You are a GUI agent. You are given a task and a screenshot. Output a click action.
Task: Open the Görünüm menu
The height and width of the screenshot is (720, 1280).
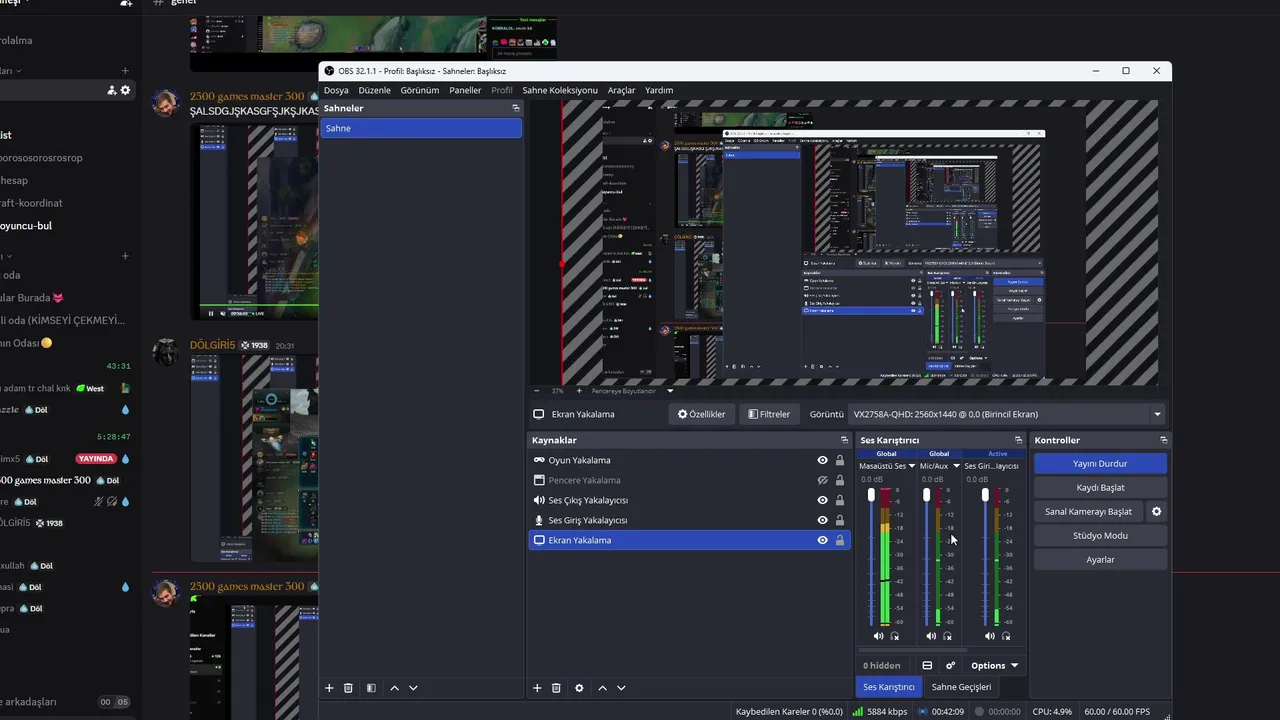420,90
